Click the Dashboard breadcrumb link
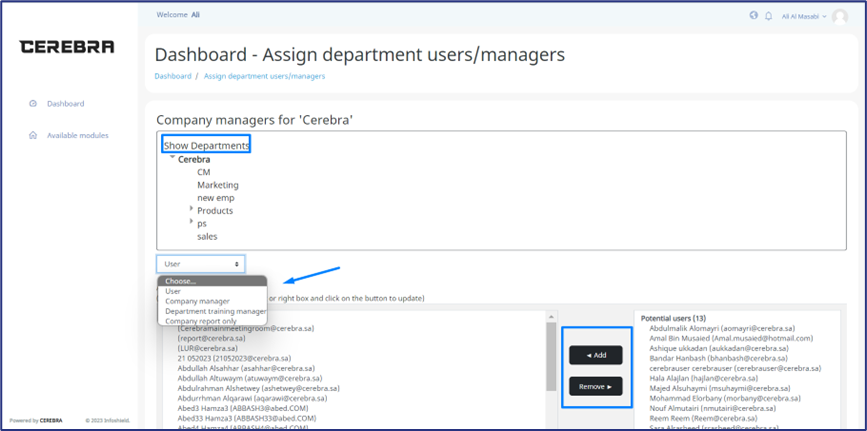Screen dimensions: 867x431 pyautogui.click(x=173, y=76)
